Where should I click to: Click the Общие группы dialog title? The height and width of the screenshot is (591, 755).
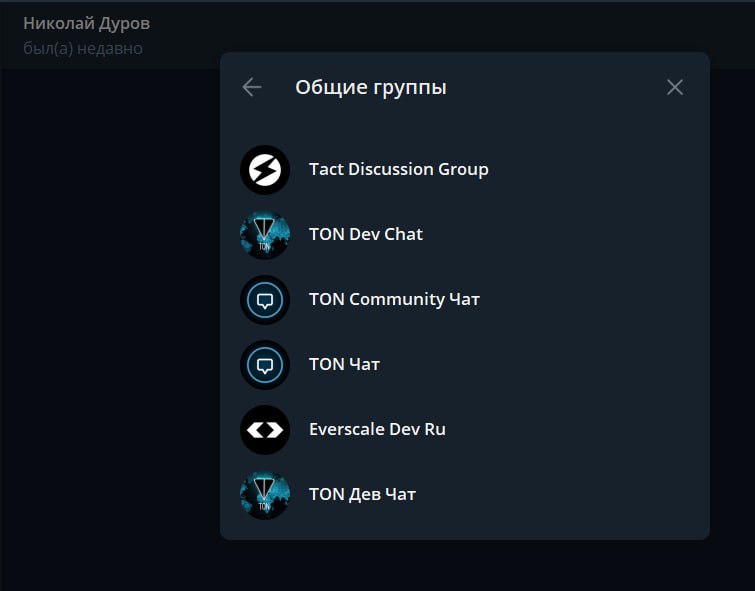(370, 87)
